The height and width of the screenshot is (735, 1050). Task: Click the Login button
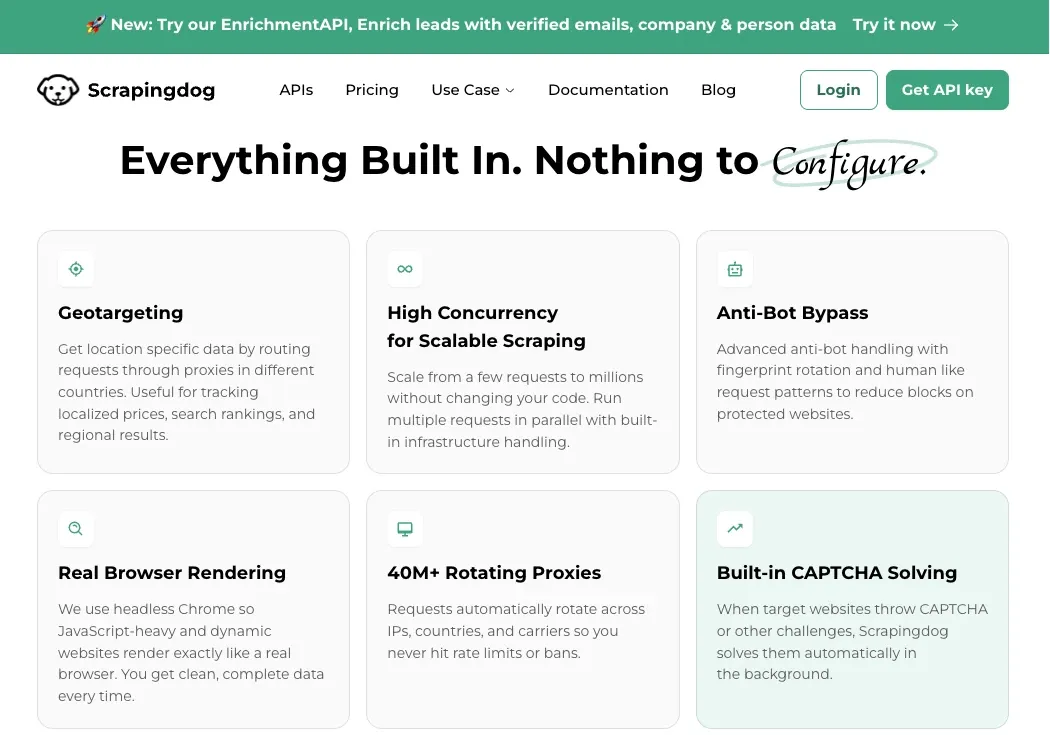[x=838, y=90]
